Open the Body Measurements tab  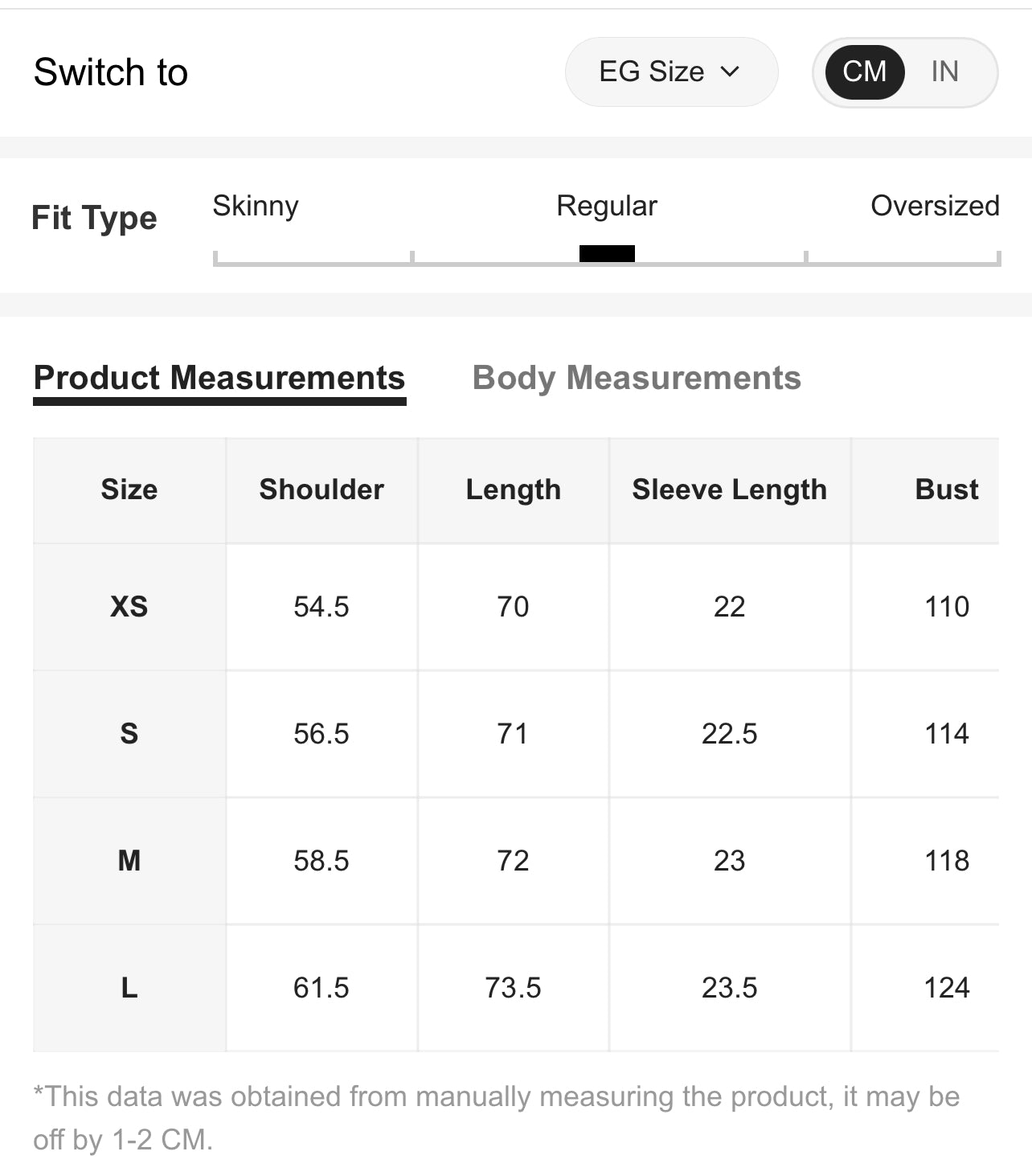637,378
